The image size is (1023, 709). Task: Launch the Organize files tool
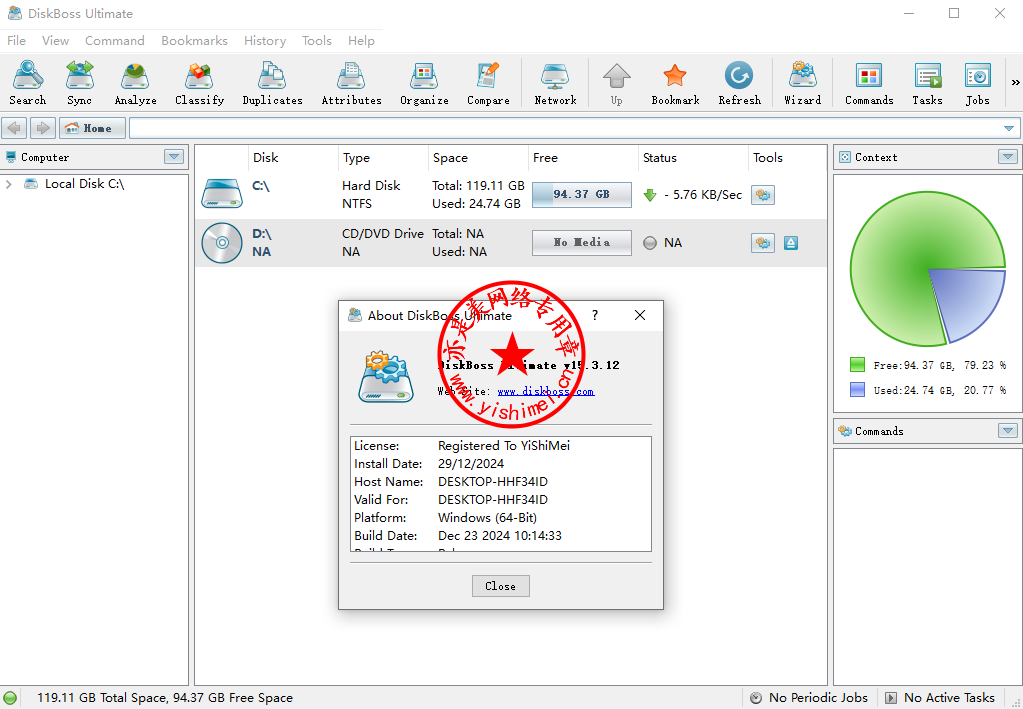pos(424,82)
